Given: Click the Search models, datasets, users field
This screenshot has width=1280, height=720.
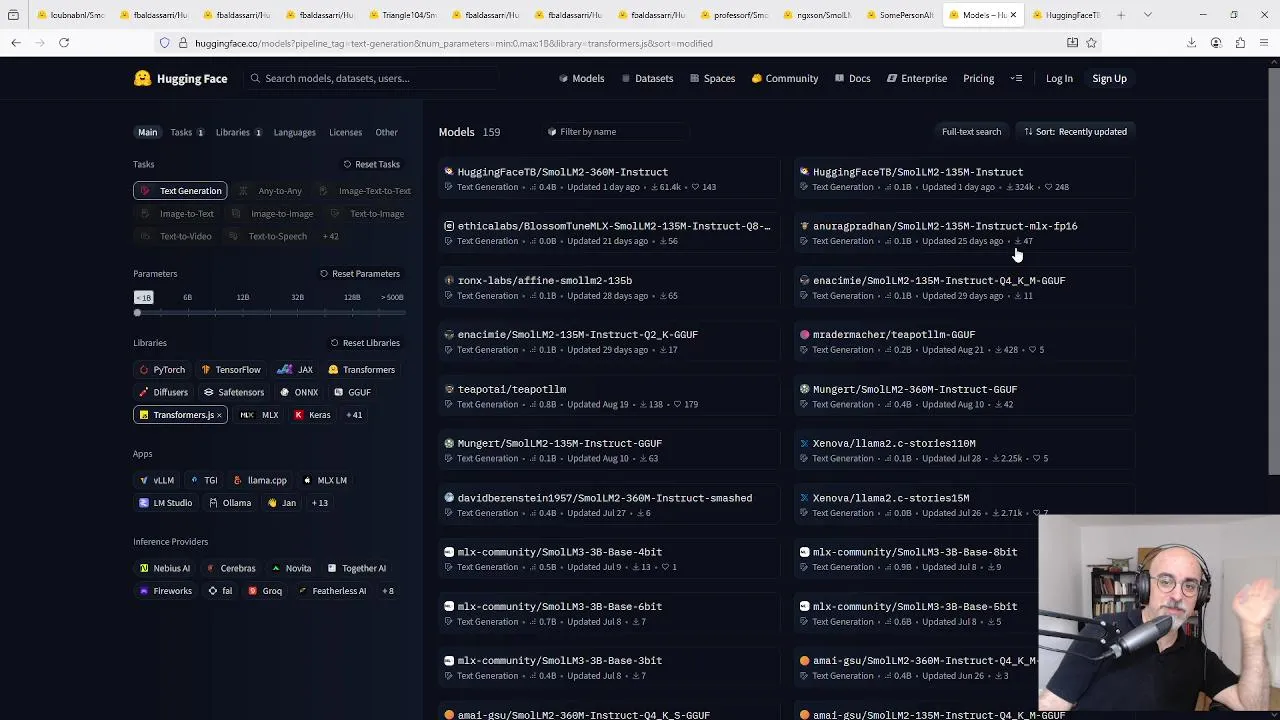Looking at the screenshot, I should point(370,78).
